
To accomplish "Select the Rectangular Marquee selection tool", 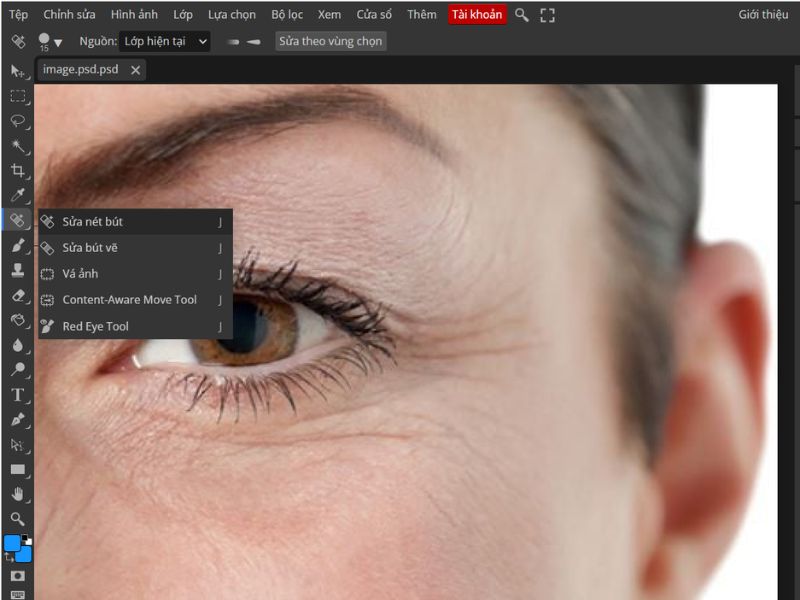I will 17,96.
